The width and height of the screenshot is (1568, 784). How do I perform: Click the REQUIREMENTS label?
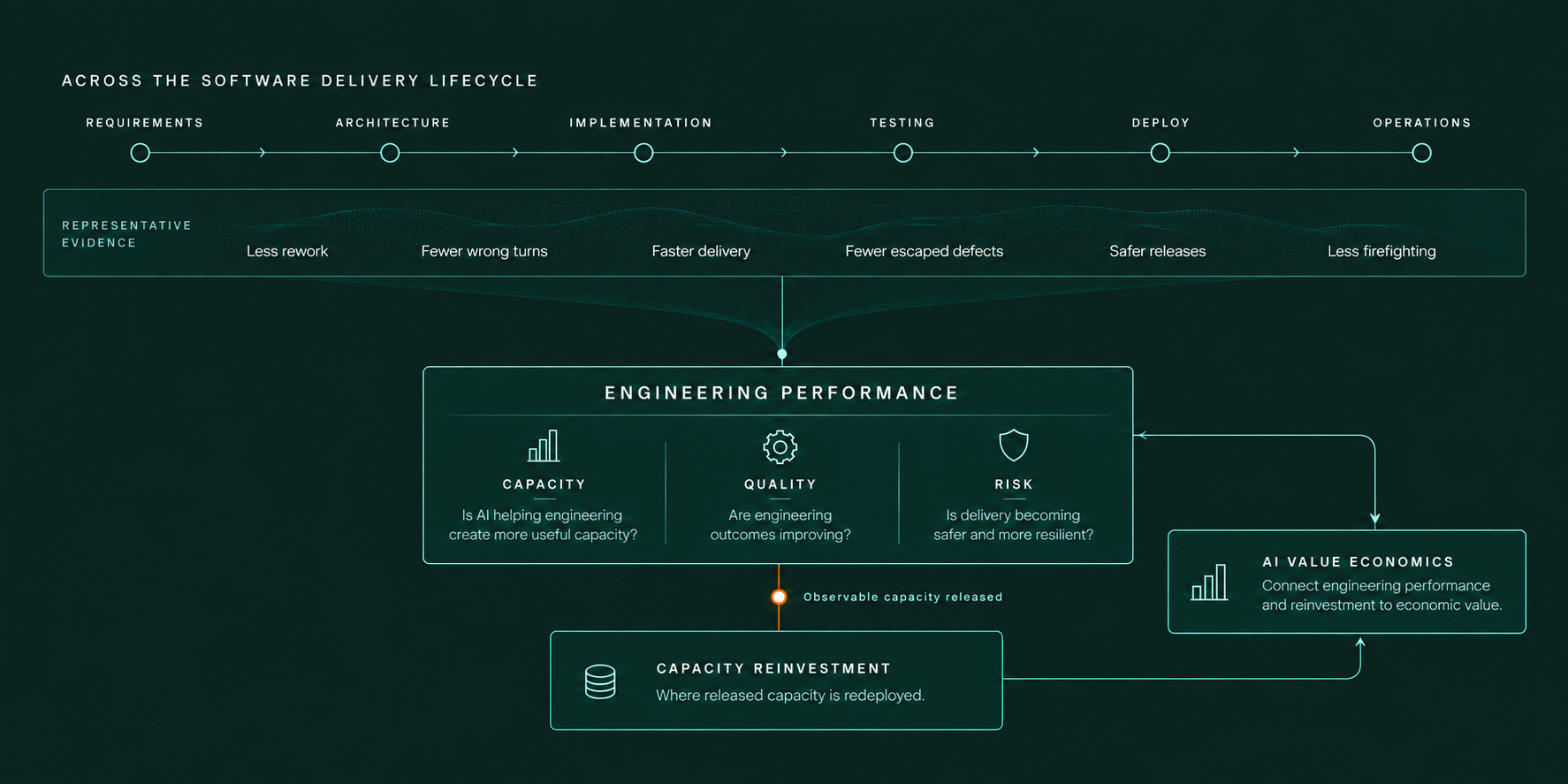click(x=145, y=123)
